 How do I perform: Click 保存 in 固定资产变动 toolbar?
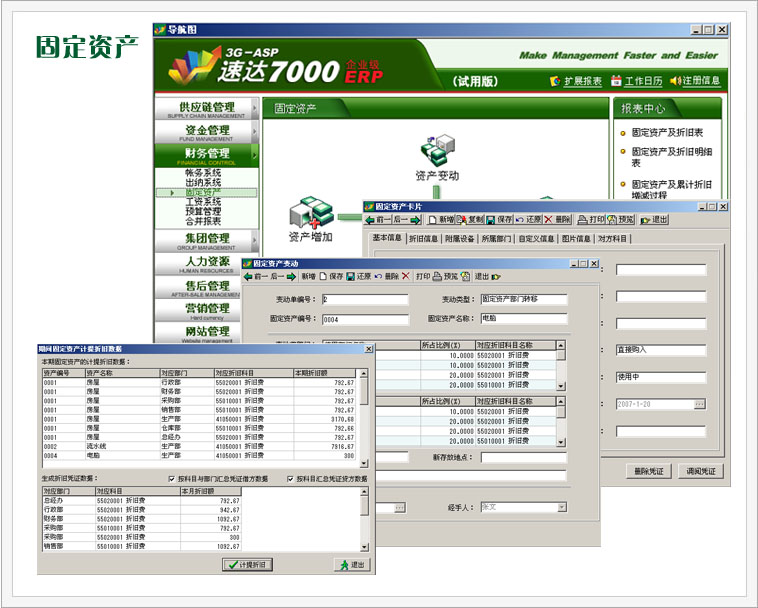342,276
